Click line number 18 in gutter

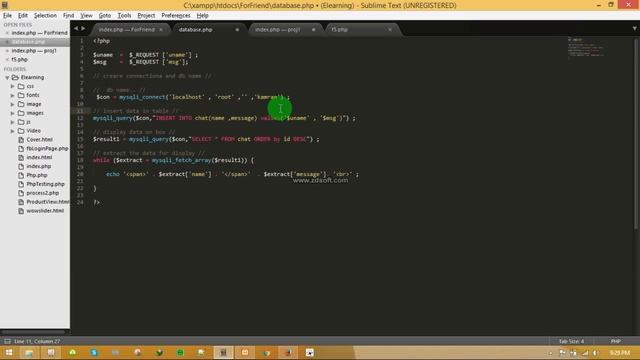(x=80, y=160)
